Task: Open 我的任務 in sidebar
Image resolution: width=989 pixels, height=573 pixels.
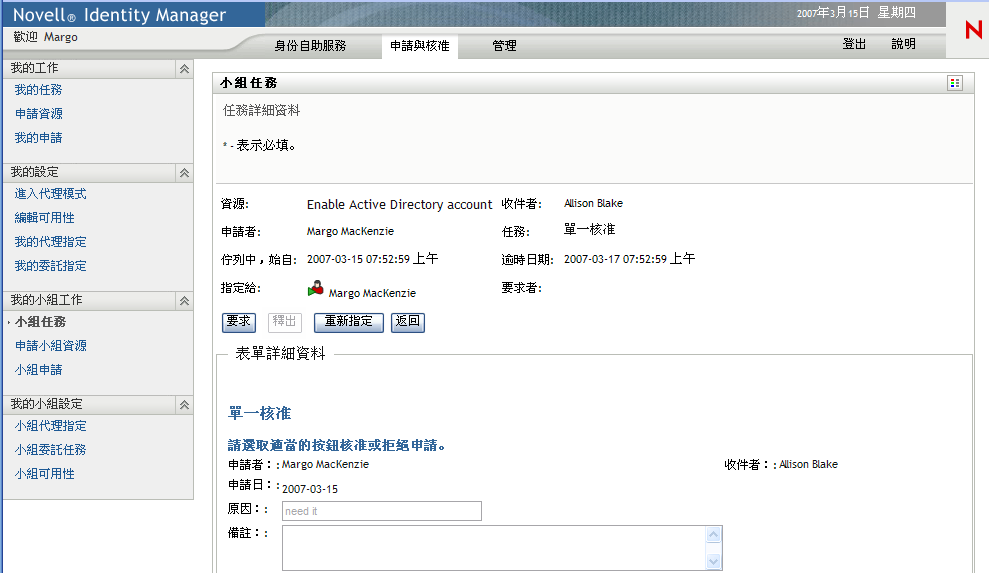Action: click(x=38, y=90)
